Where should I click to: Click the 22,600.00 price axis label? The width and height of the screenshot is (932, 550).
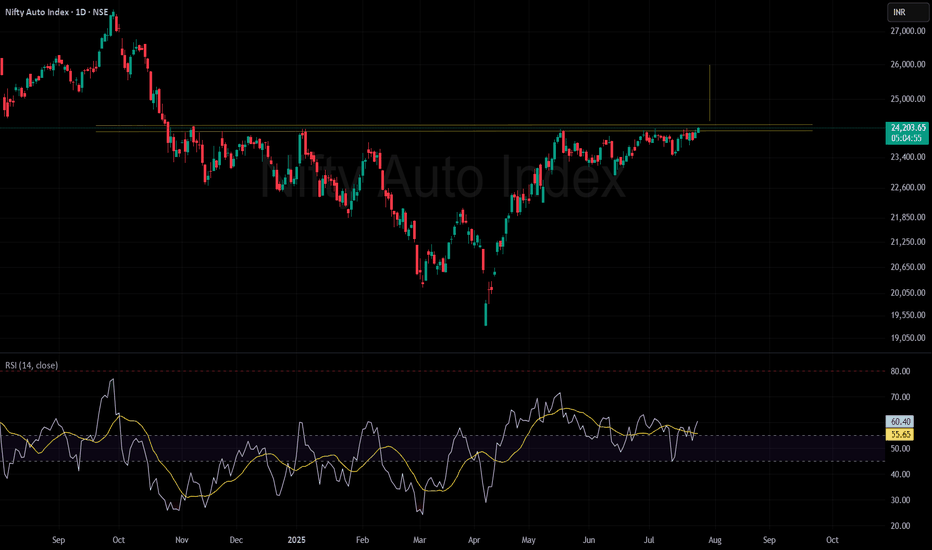[x=908, y=187]
